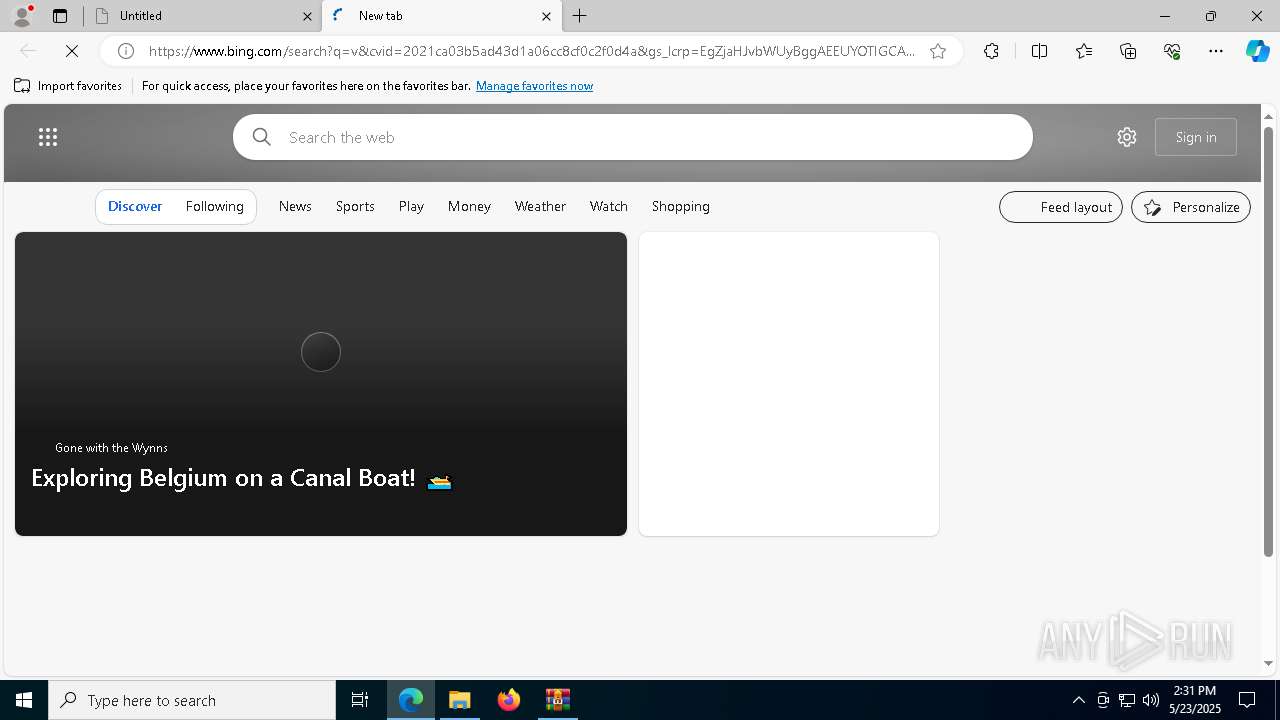Open the News tab
The width and height of the screenshot is (1280, 720).
295,206
